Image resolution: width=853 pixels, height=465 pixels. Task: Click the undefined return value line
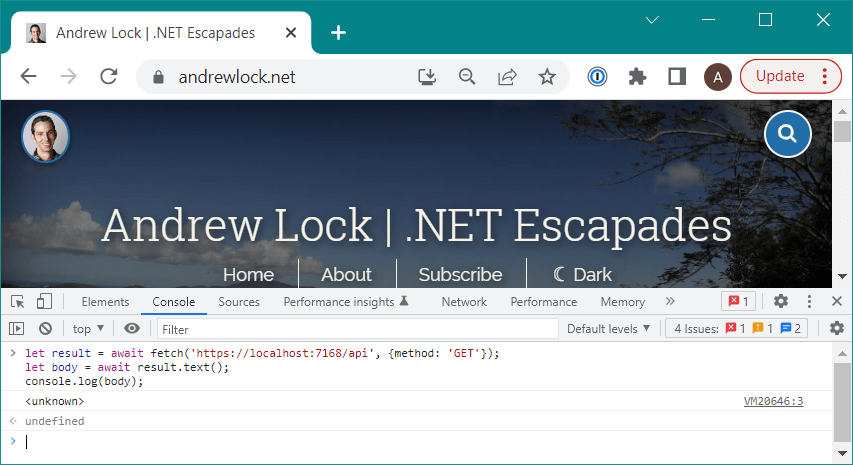(54, 421)
